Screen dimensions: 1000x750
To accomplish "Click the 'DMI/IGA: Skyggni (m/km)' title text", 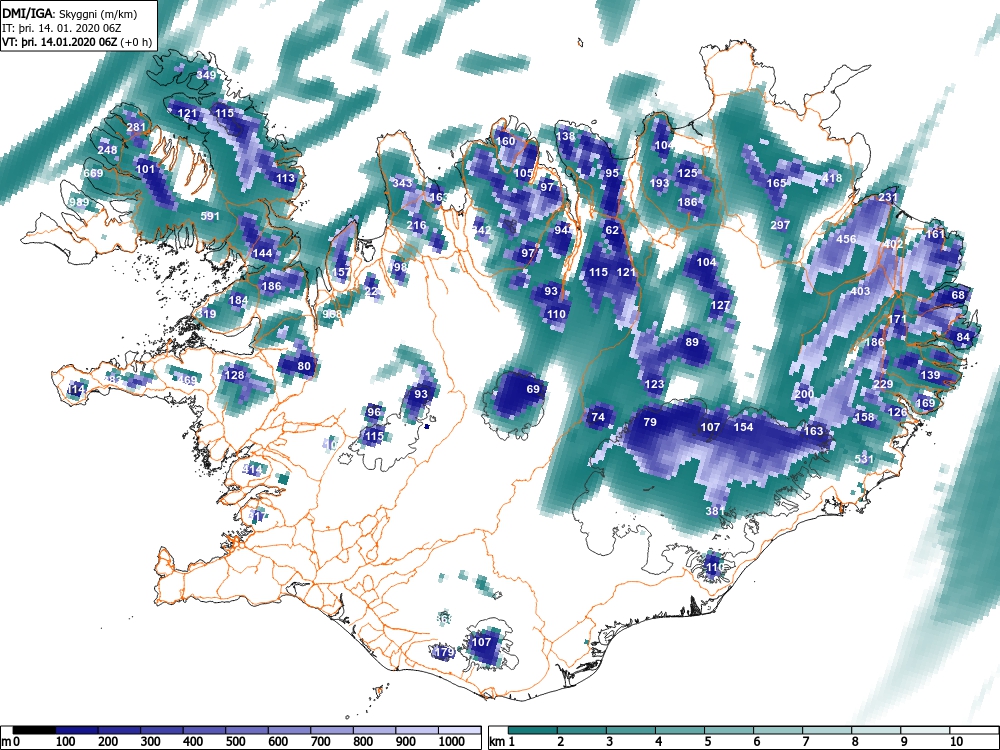I will click(x=70, y=13).
